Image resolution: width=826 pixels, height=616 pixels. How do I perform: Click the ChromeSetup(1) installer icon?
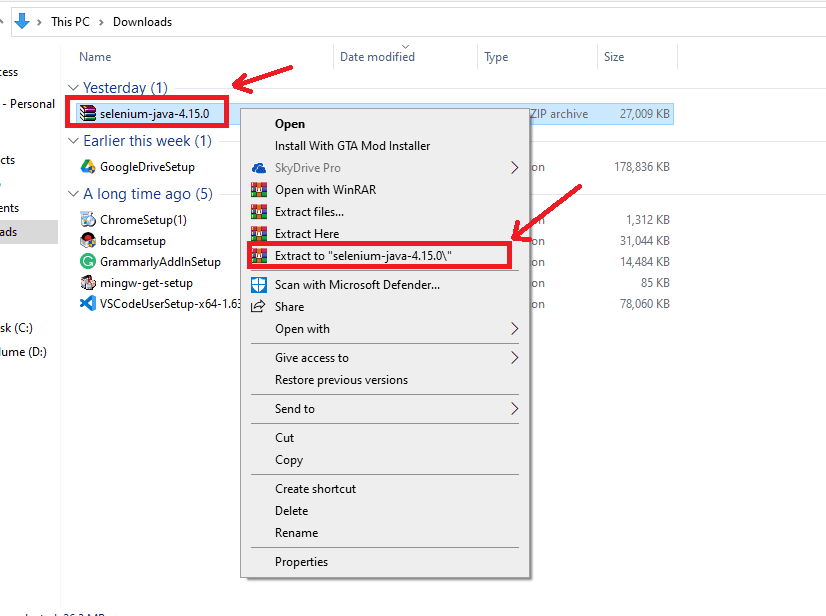(88, 220)
